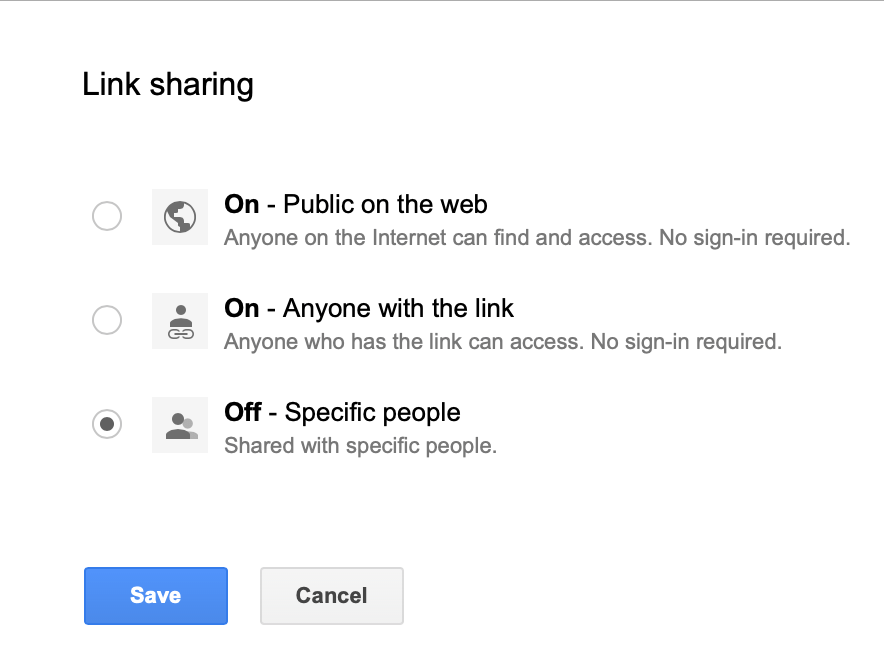Select the Public on the web radio button
The height and width of the screenshot is (652, 884).
click(x=107, y=216)
